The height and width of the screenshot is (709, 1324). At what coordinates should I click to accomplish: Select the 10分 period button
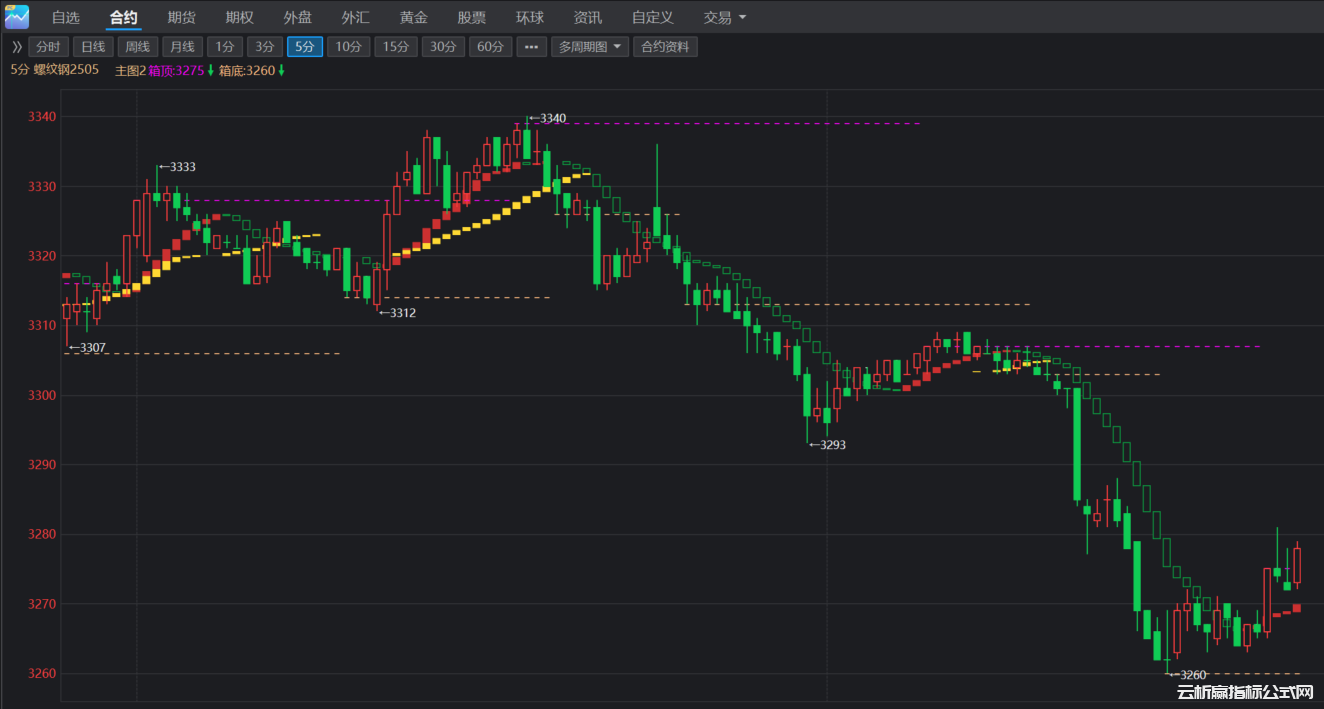click(x=349, y=47)
